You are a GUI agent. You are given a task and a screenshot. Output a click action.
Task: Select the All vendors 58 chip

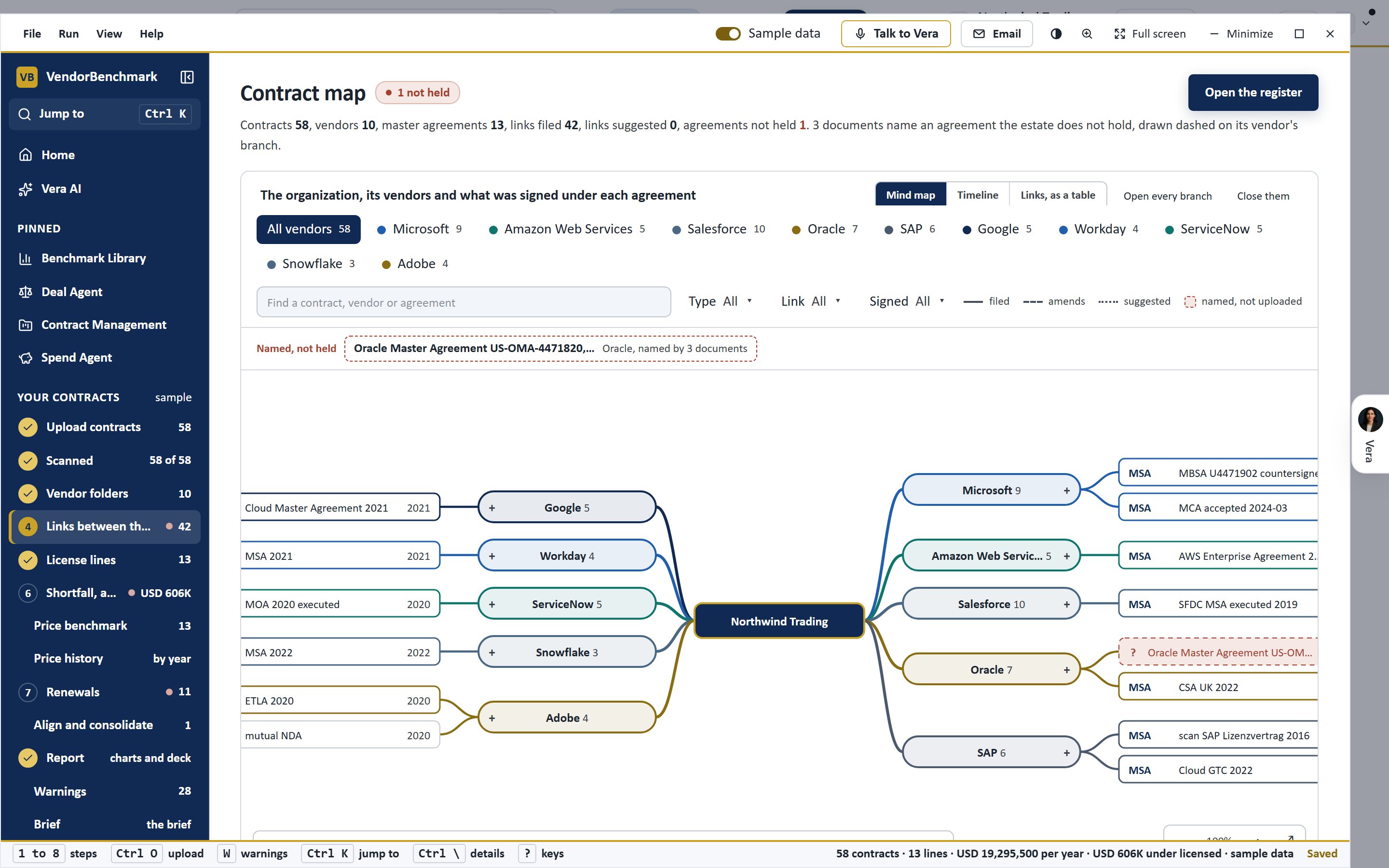click(308, 229)
